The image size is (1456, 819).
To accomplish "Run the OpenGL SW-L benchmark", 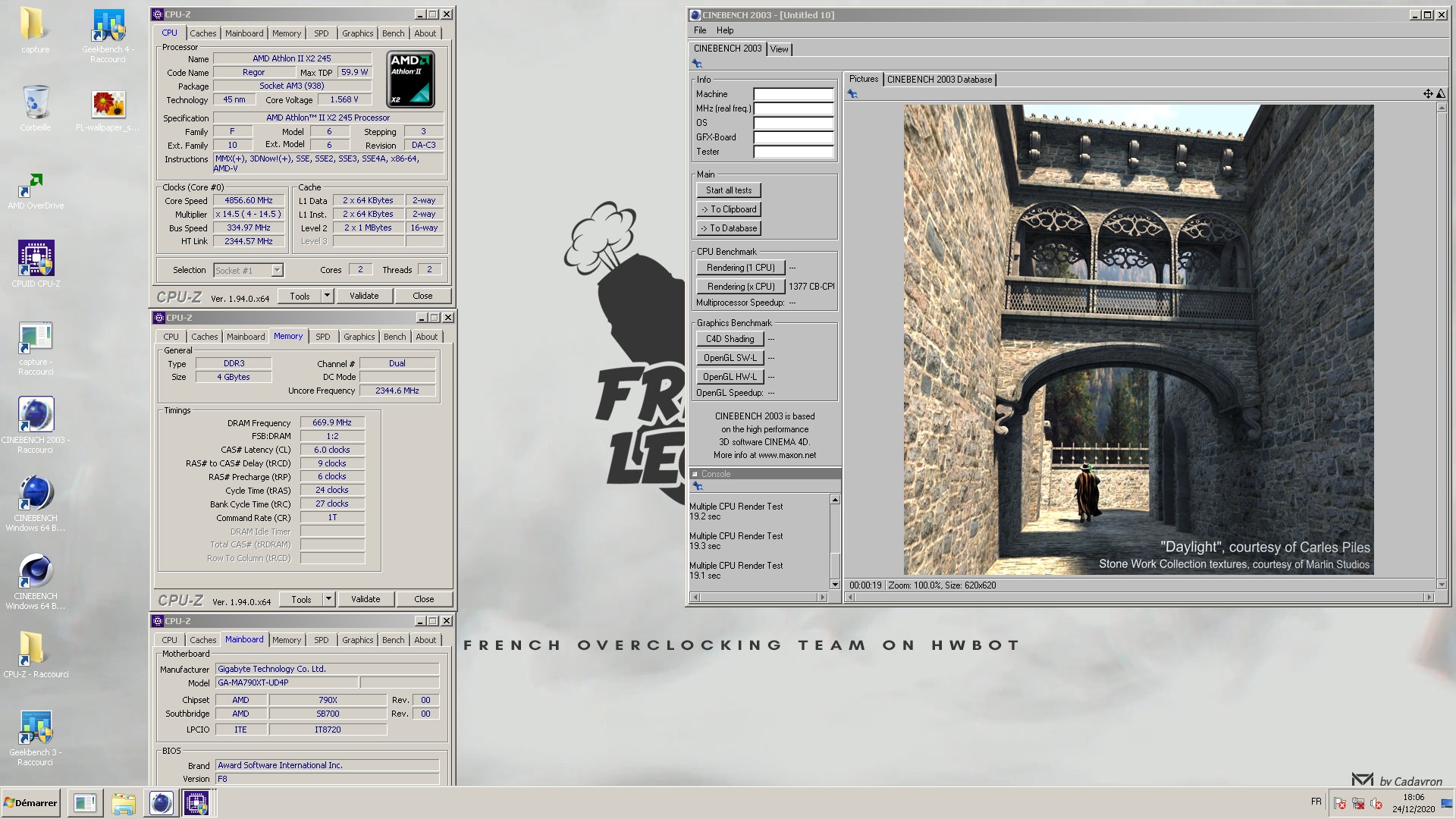I will coord(730,358).
